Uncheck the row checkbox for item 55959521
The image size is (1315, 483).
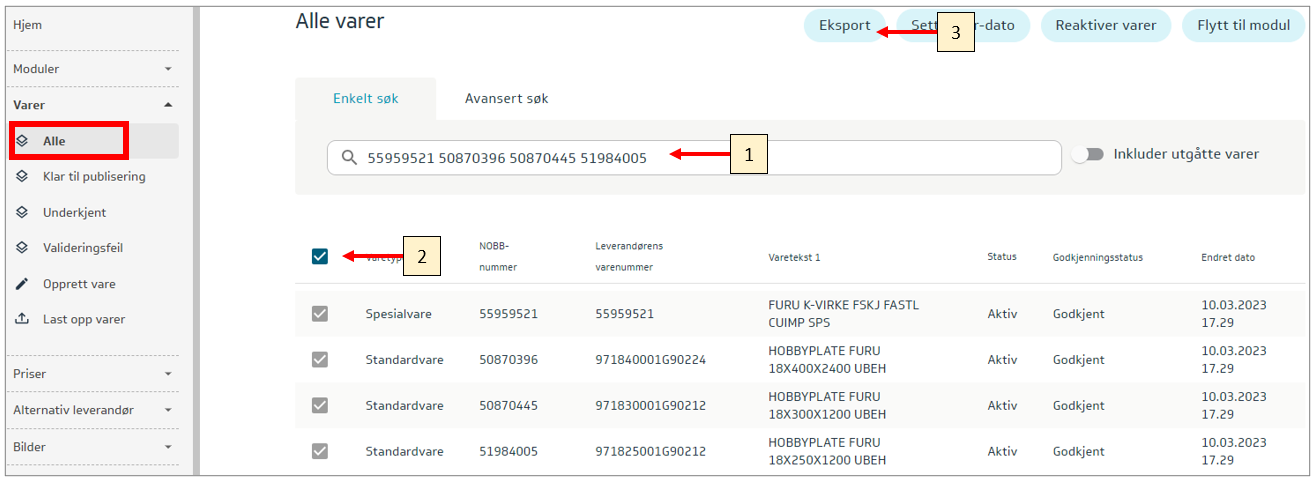click(x=320, y=314)
